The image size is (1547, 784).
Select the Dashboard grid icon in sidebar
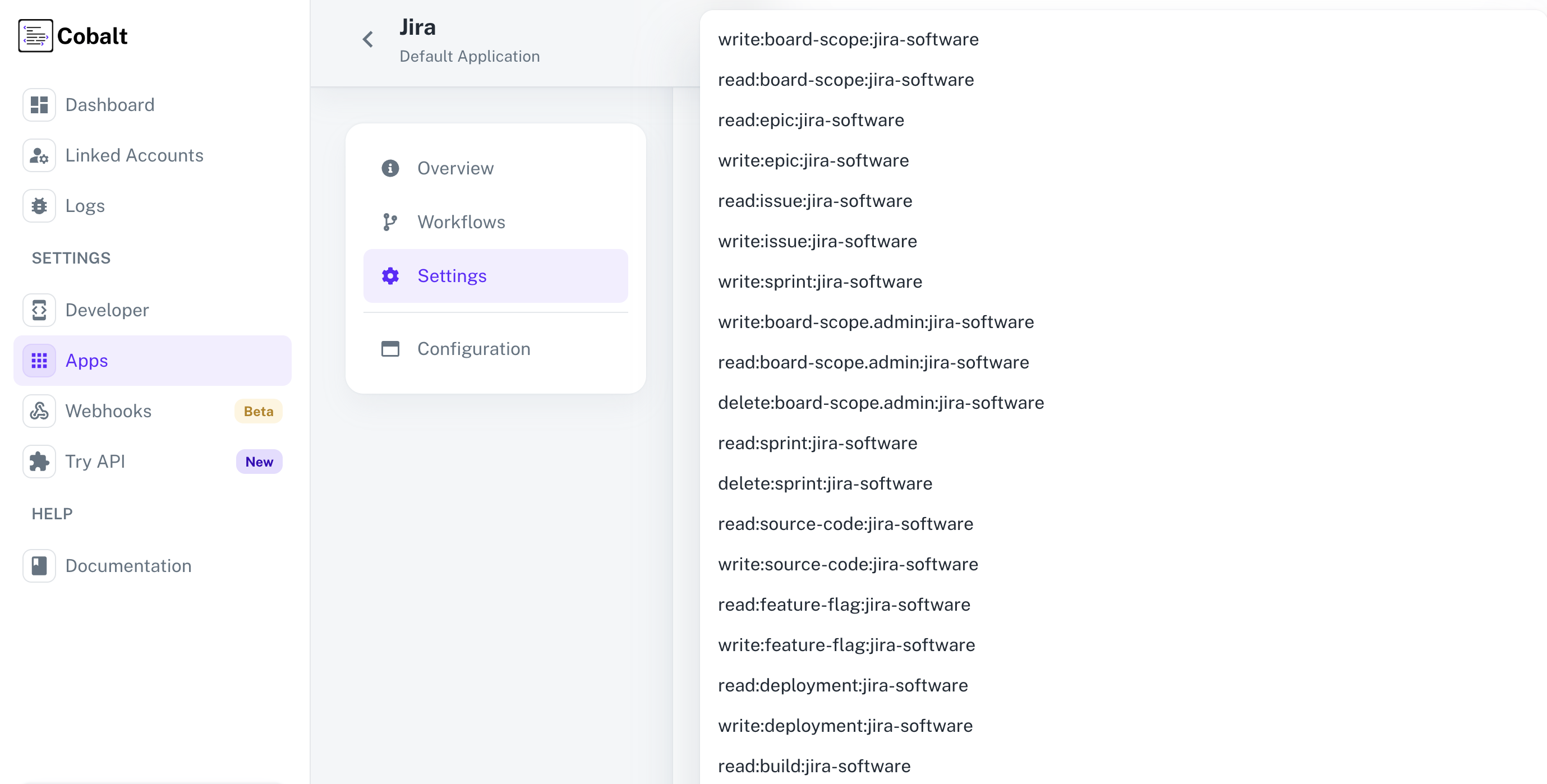point(39,104)
